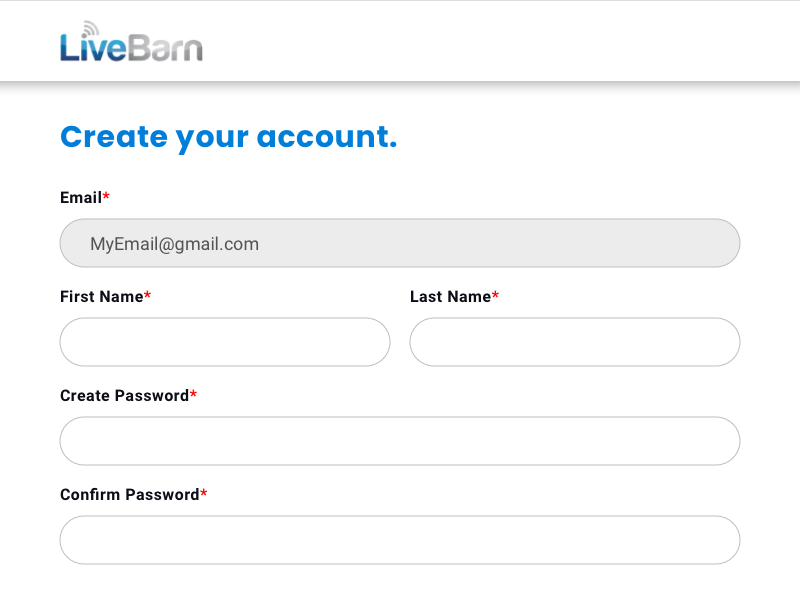Click the "Email" field label

[x=81, y=198]
